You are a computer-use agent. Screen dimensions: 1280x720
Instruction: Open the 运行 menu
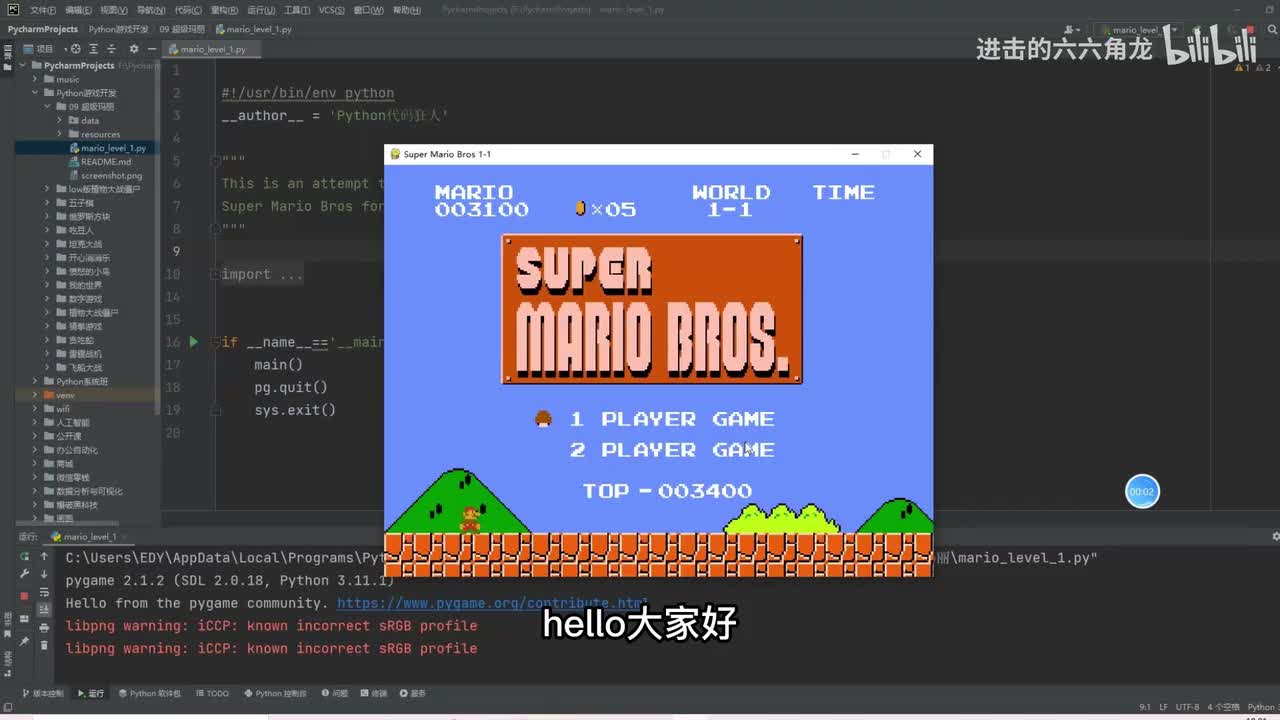[261, 10]
